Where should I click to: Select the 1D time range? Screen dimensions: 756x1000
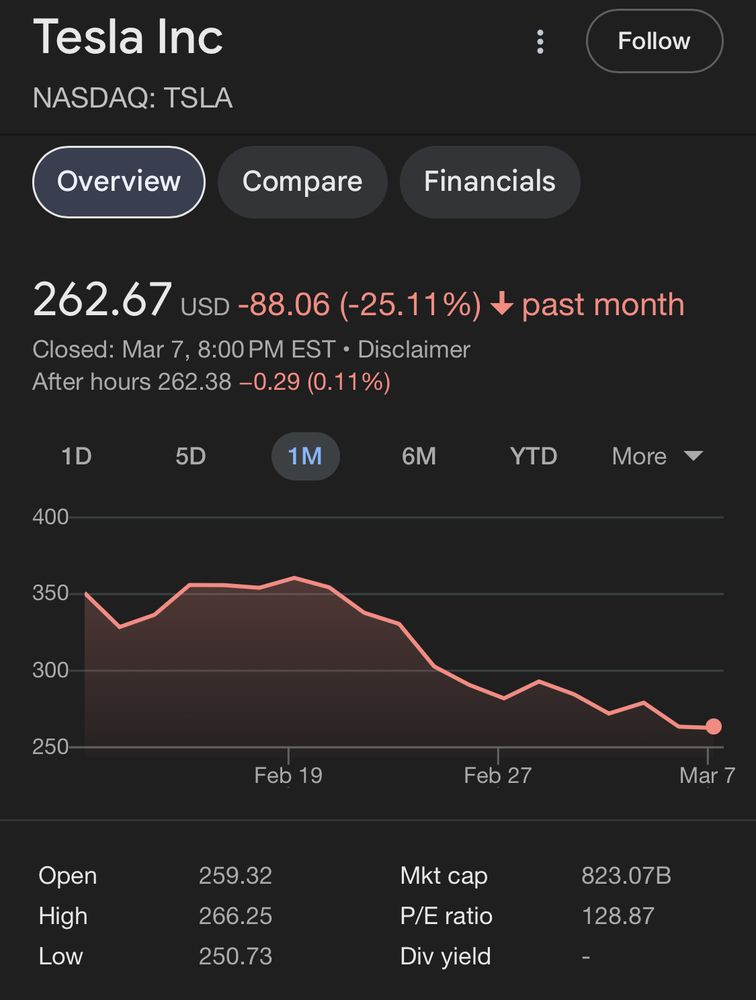pyautogui.click(x=77, y=457)
